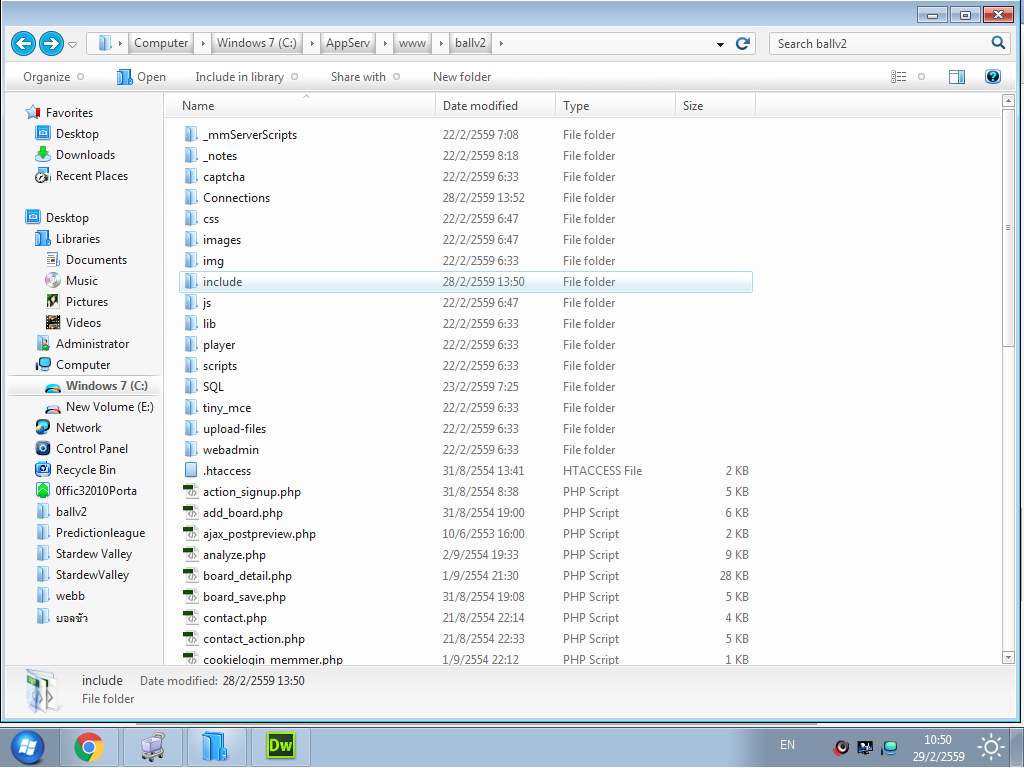This screenshot has height=768, width=1024.
Task: Open the Windows Start menu
Action: pyautogui.click(x=27, y=747)
